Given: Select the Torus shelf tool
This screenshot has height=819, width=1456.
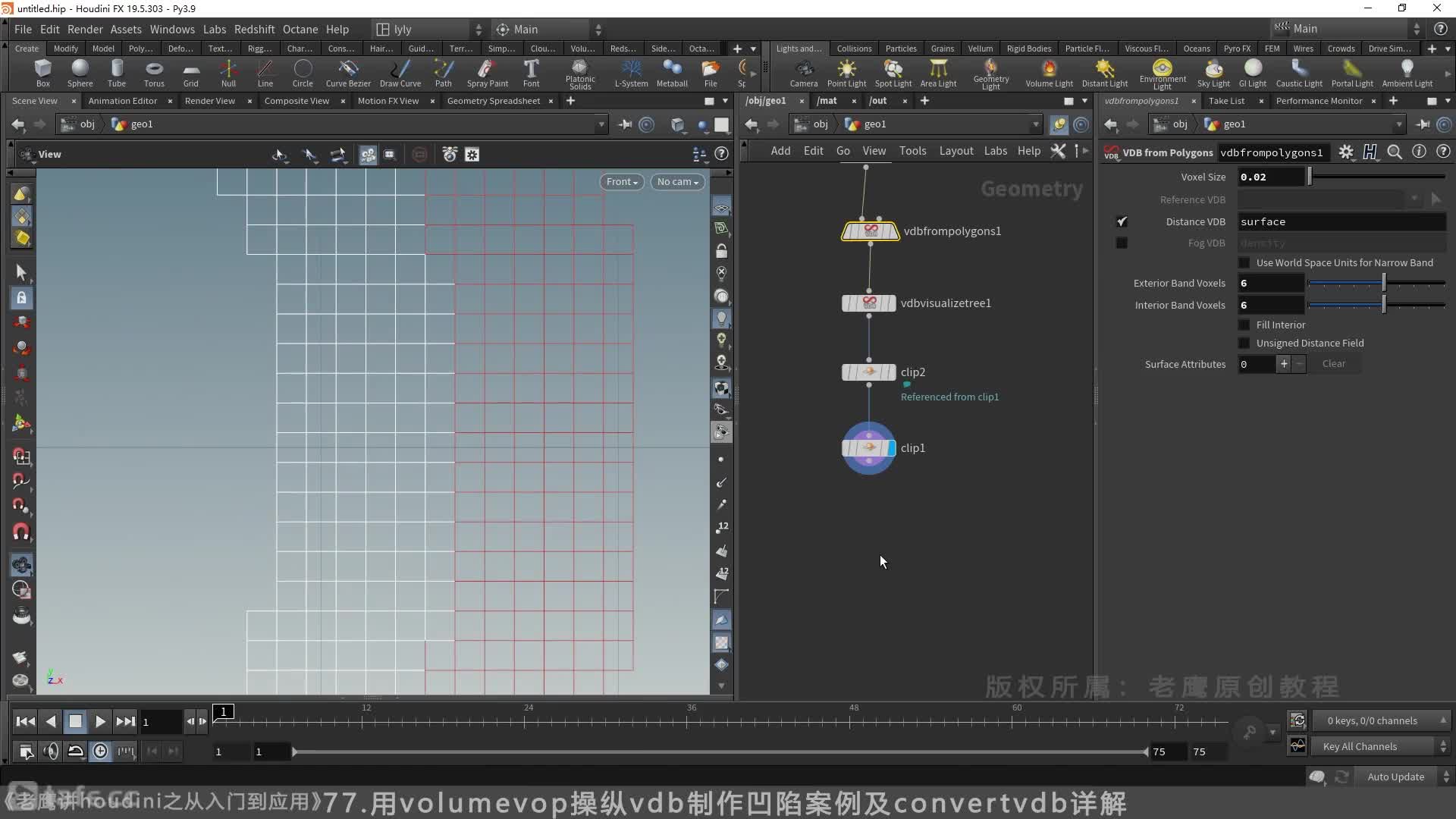Looking at the screenshot, I should 154,74.
